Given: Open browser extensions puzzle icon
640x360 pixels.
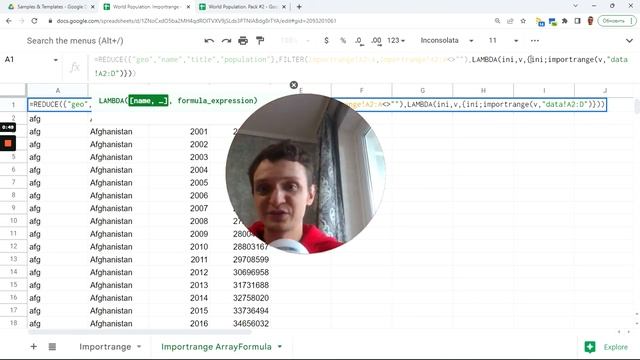Looking at the screenshot, I should click(x=565, y=21).
